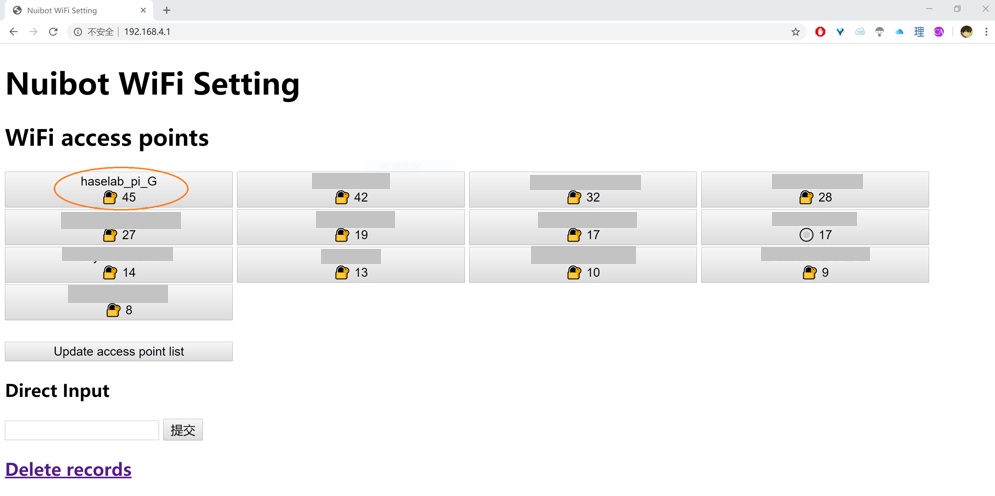Screen dimensions: 995x496
Task: Open the Chrome profile avatar
Action: [966, 32]
